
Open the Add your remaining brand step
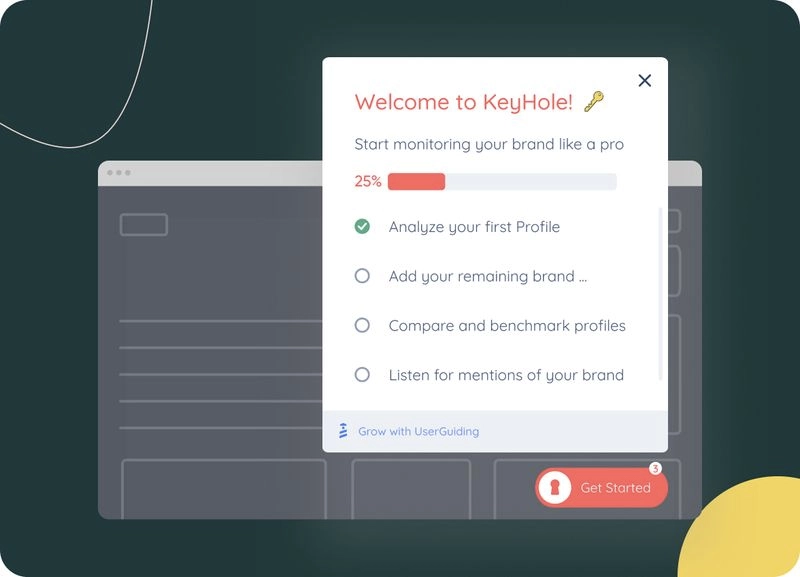tap(488, 276)
